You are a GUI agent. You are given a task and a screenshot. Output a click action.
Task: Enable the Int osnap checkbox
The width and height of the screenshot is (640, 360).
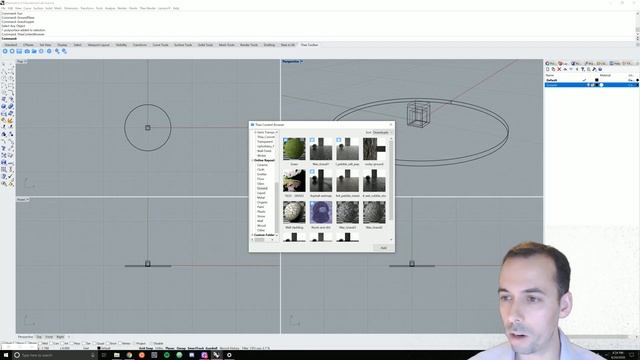coord(62,343)
